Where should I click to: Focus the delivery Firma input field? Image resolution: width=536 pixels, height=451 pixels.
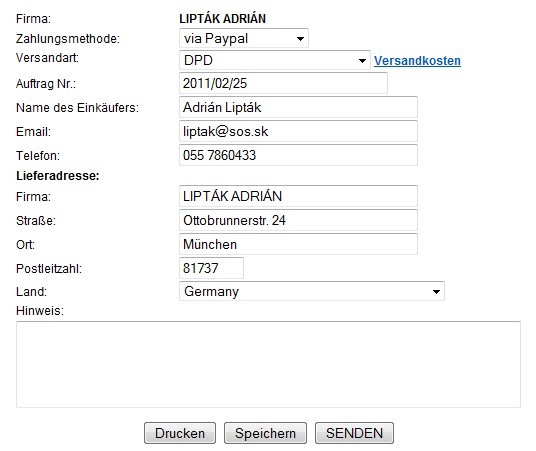pyautogui.click(x=298, y=196)
